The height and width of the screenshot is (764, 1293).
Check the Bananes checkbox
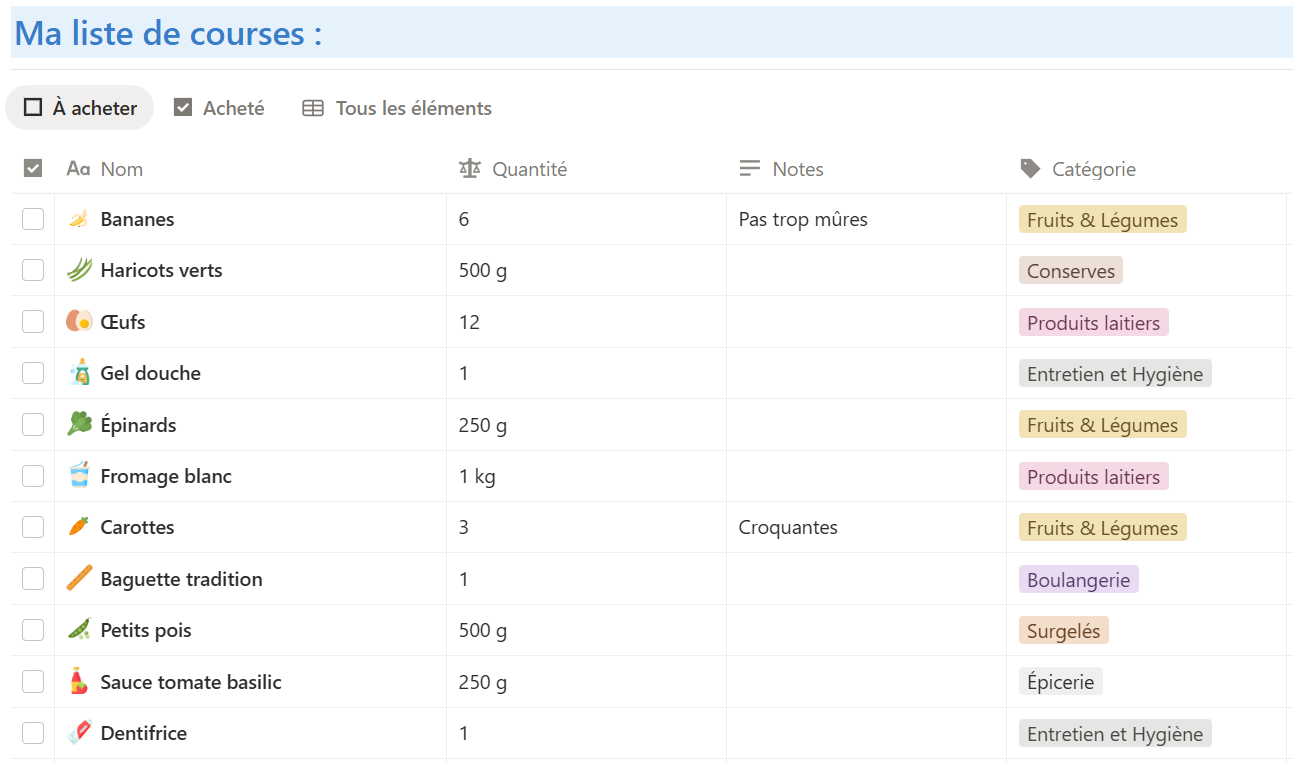(x=33, y=219)
